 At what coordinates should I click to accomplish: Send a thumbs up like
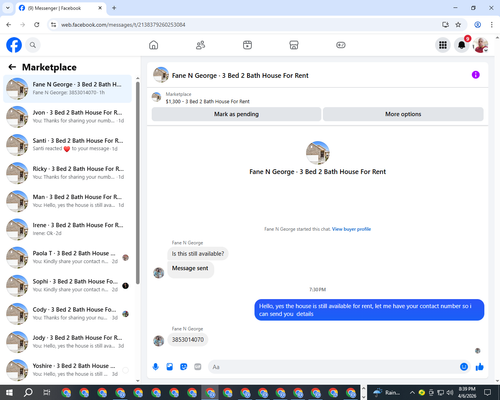coord(480,367)
